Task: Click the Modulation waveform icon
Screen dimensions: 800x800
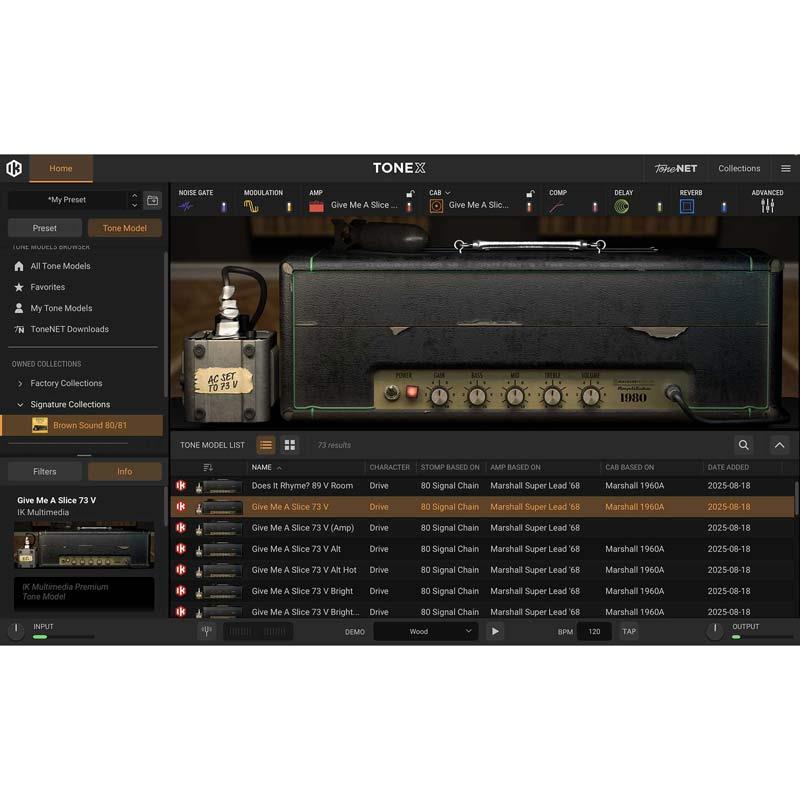Action: click(x=251, y=206)
